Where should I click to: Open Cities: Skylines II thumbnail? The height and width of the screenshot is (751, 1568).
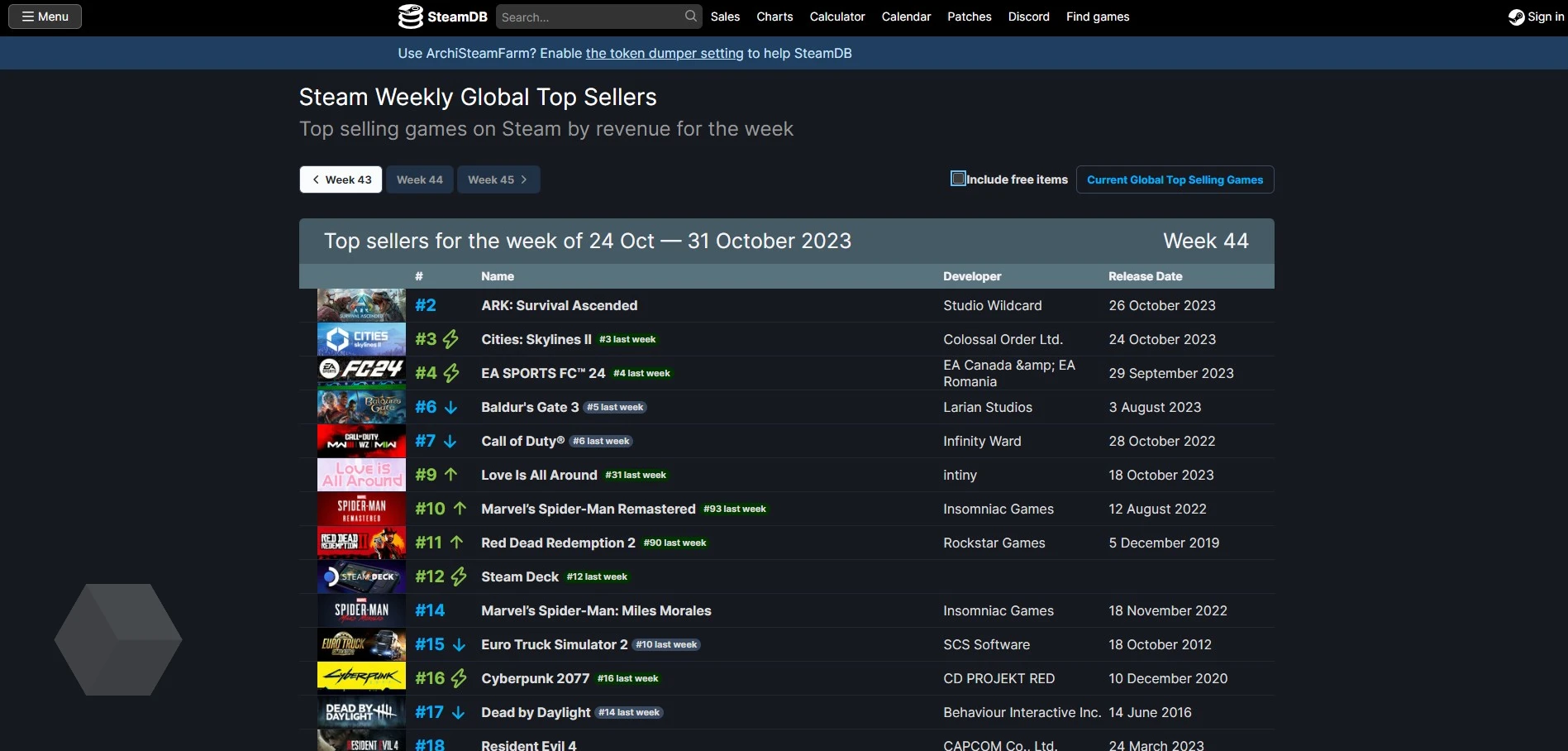click(x=361, y=339)
